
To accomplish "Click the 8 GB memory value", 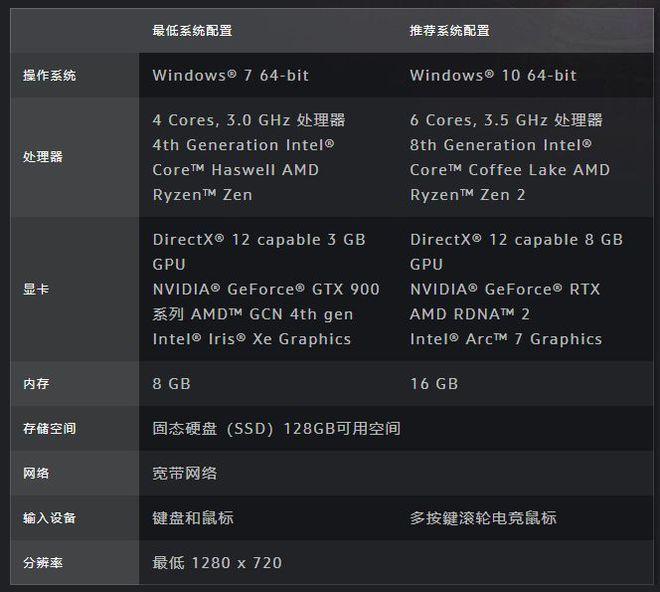I will (172, 384).
